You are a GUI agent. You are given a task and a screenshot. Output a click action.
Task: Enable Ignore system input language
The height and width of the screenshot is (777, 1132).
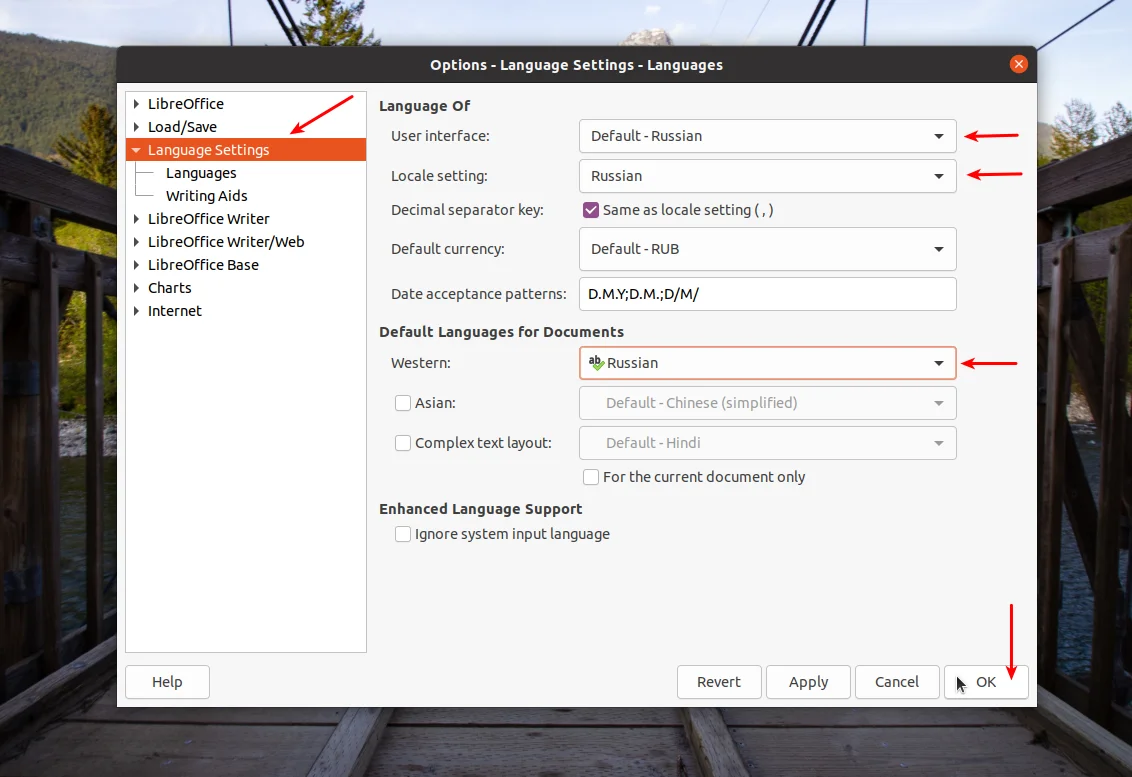403,534
